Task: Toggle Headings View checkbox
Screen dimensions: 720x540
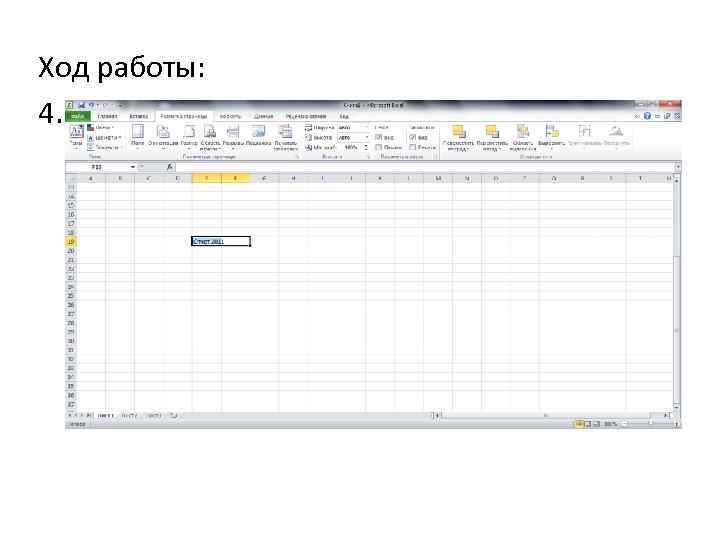Action: (413, 137)
